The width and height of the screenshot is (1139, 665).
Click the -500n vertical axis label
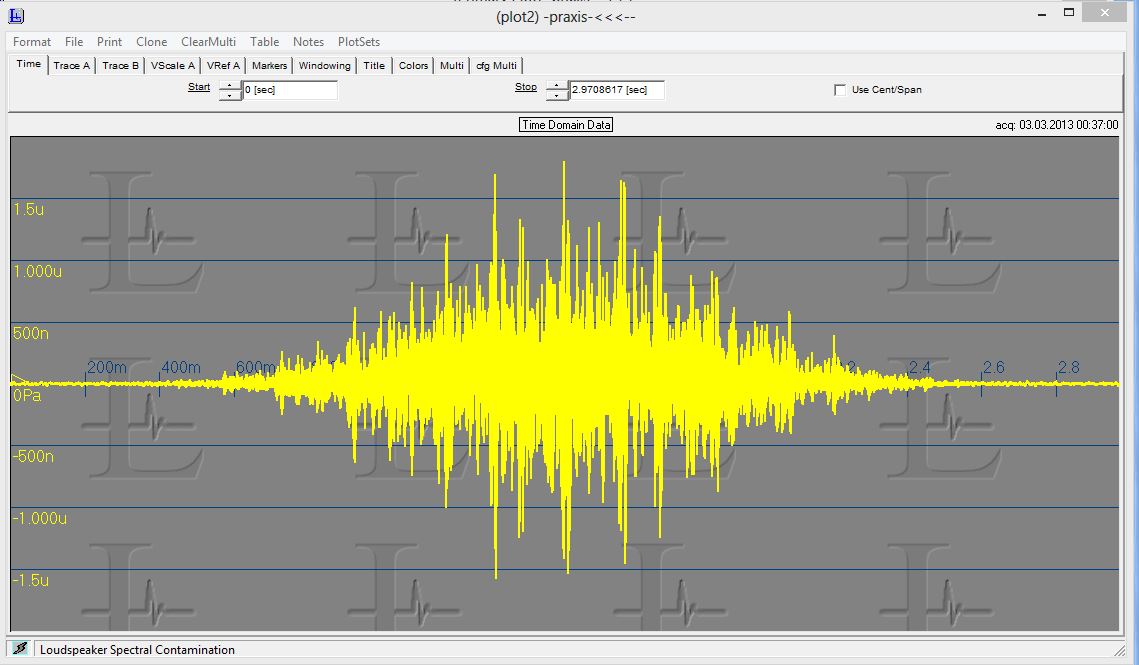[33, 456]
